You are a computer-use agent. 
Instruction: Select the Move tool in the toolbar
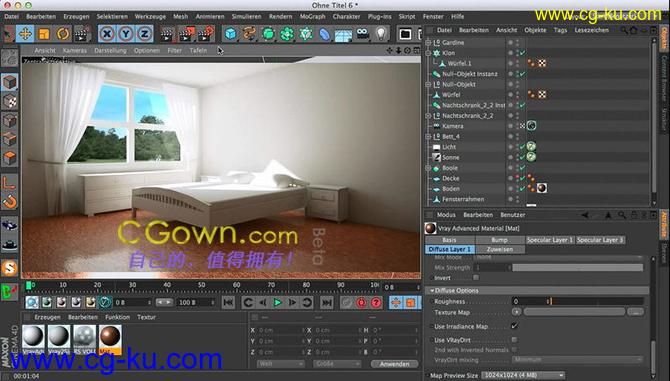click(25, 34)
